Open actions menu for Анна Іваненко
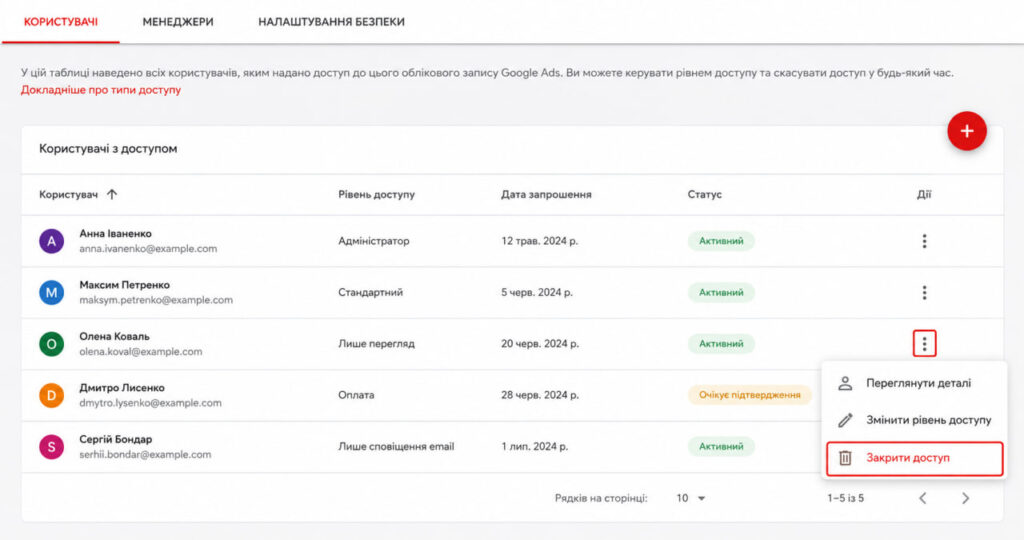This screenshot has width=1024, height=540. (924, 241)
